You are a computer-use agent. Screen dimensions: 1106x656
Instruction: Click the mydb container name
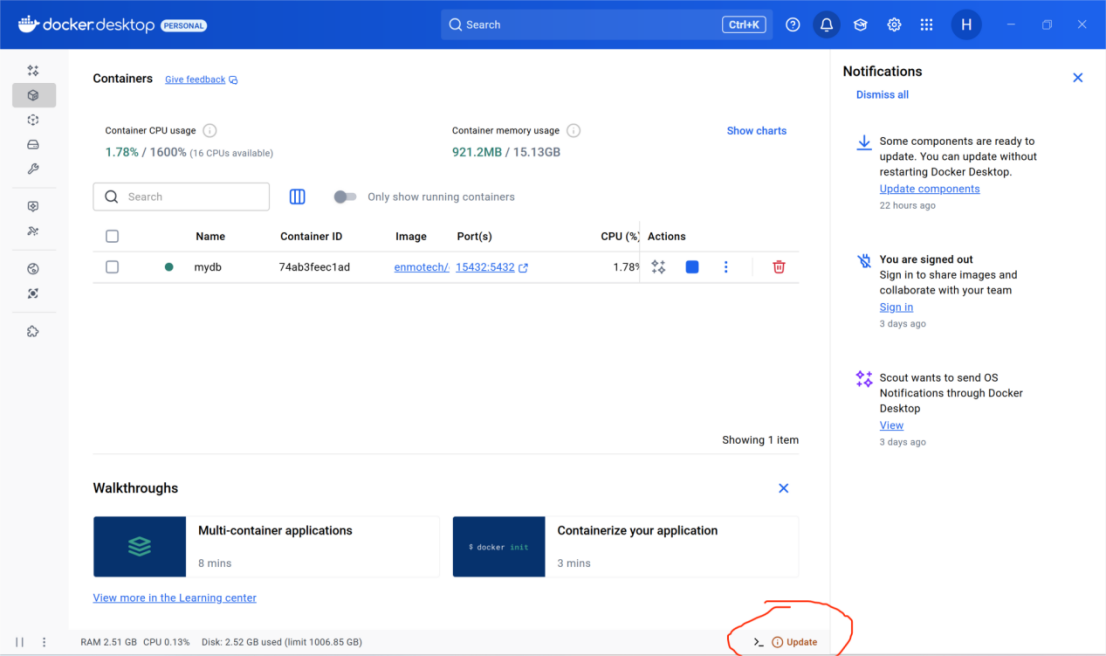coord(207,267)
